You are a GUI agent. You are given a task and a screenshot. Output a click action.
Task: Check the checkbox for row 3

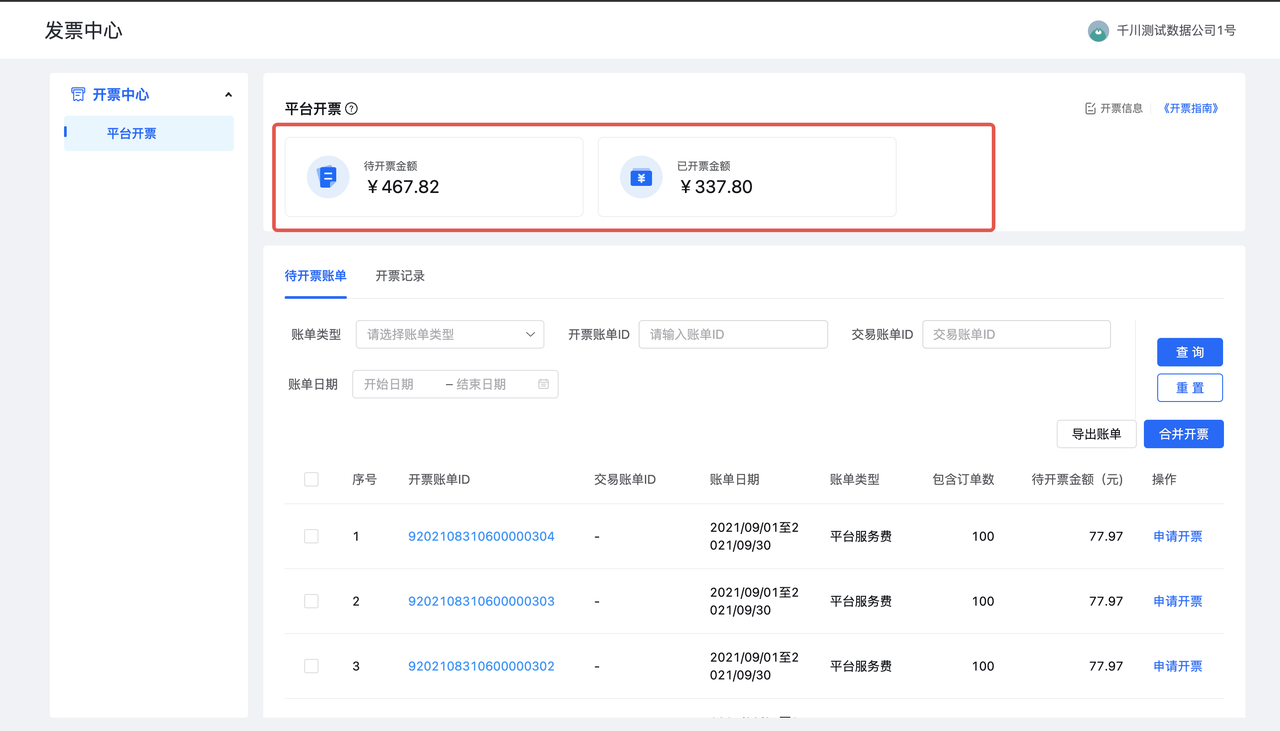click(x=311, y=666)
